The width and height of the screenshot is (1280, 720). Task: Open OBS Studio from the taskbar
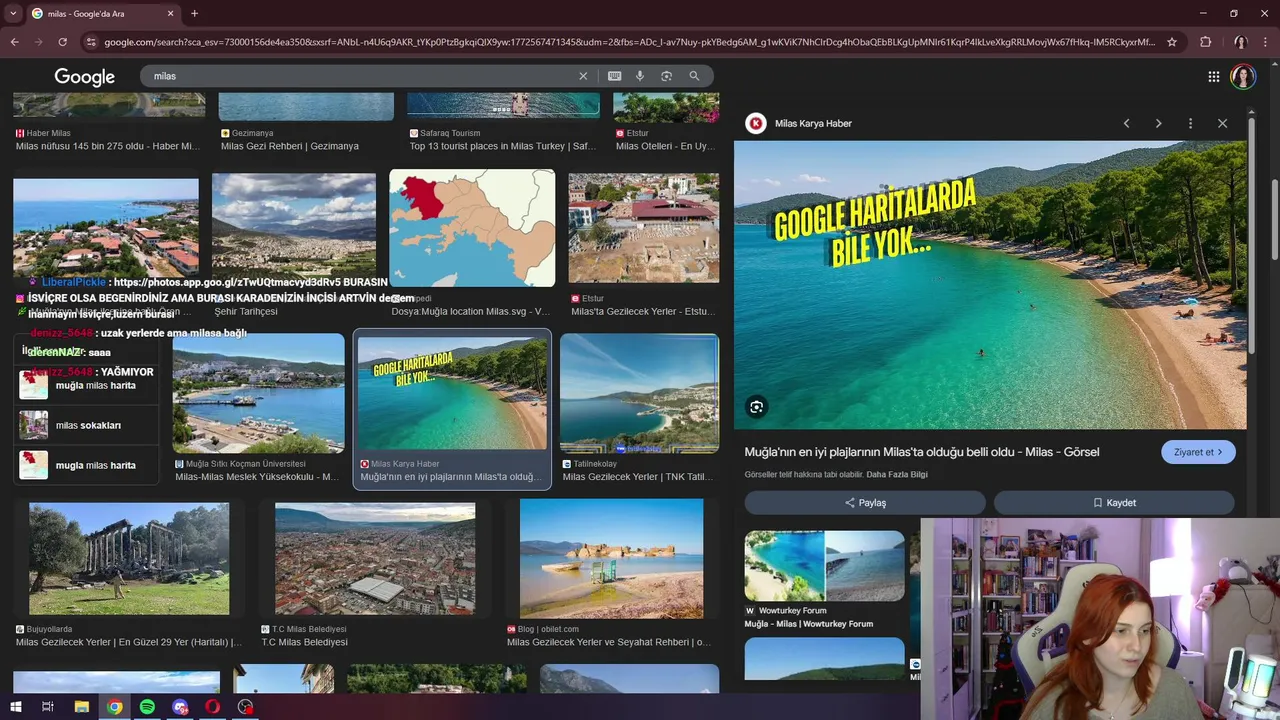pyautogui.click(x=246, y=707)
